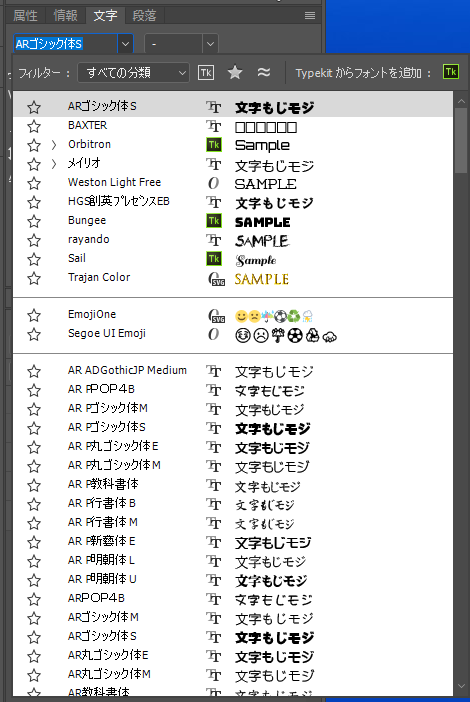Click the Trajan Color gold SAMPLE preview
This screenshot has height=702, width=470.
click(x=262, y=279)
